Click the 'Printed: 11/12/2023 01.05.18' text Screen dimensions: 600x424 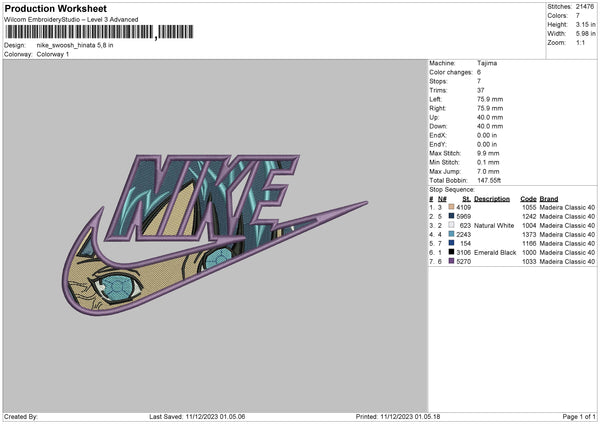coord(398,416)
